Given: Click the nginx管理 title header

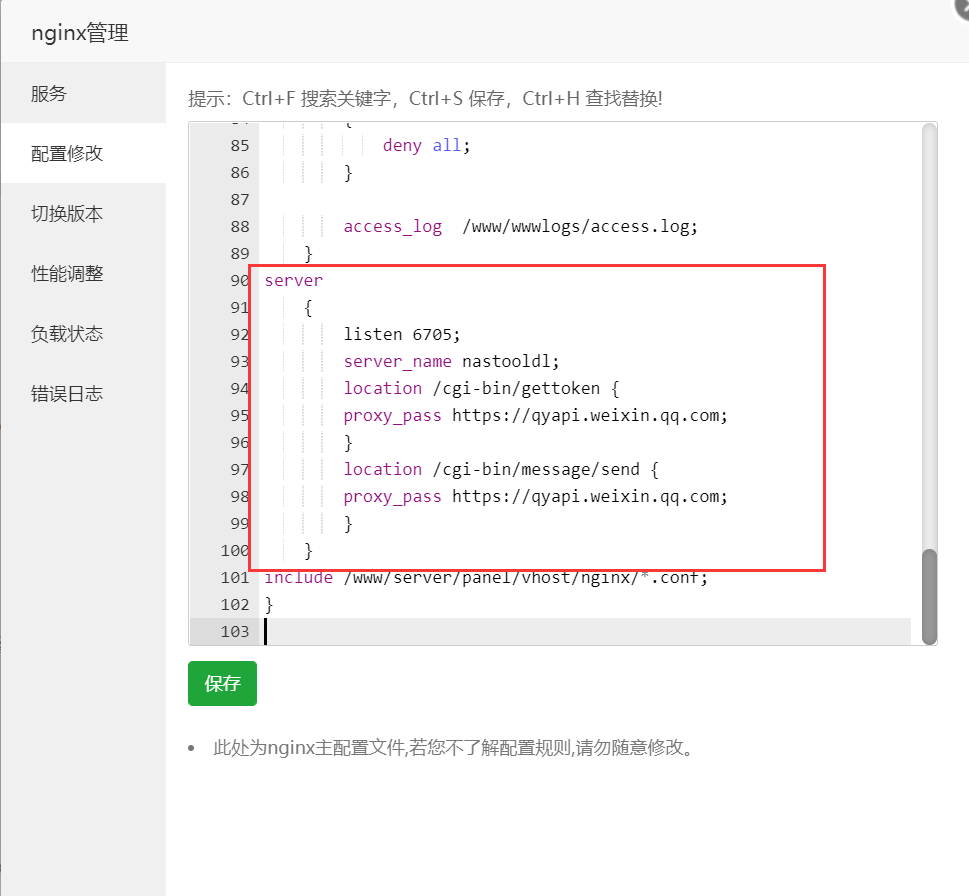Looking at the screenshot, I should [x=80, y=32].
